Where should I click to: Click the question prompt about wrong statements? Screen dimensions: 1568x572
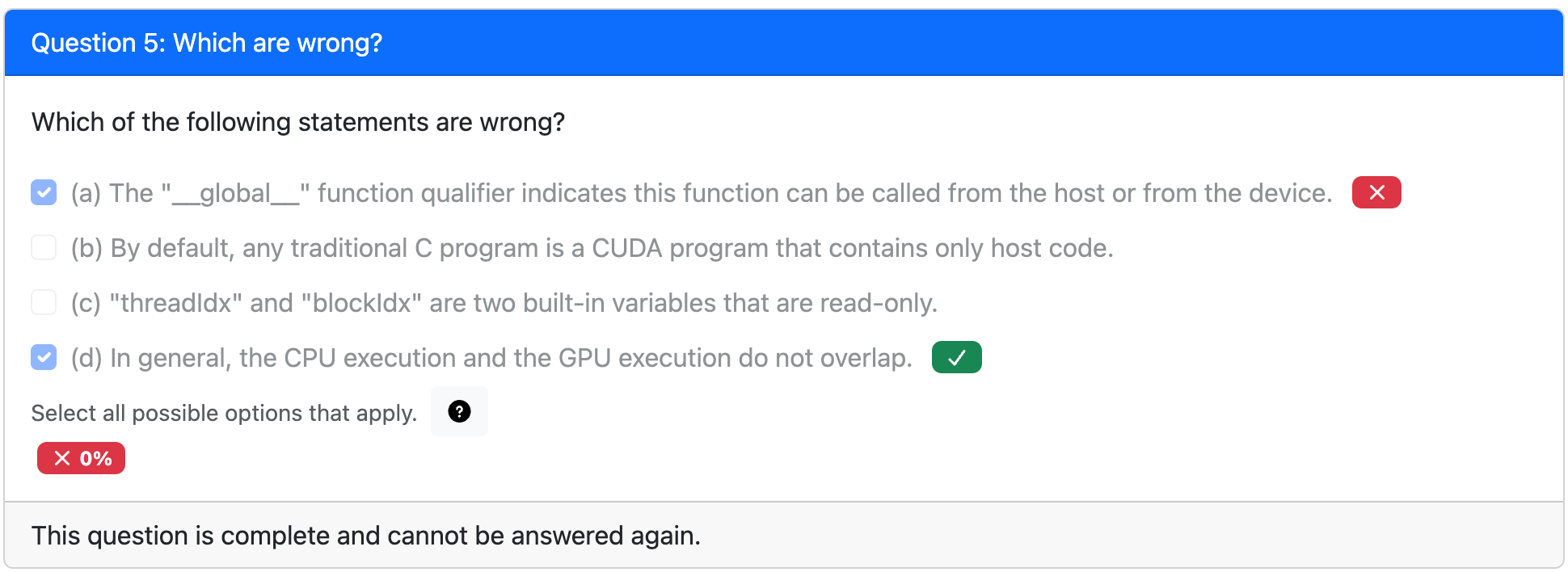click(297, 122)
